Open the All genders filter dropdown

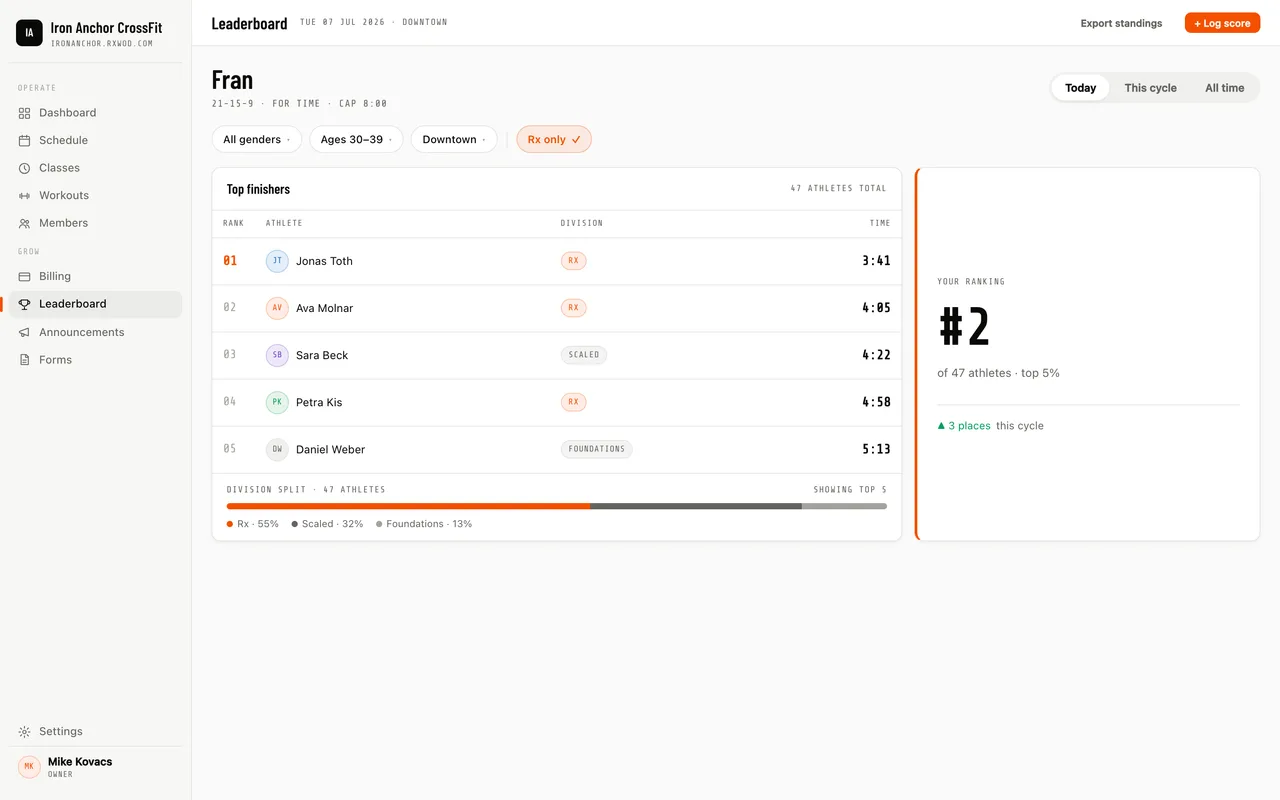257,140
